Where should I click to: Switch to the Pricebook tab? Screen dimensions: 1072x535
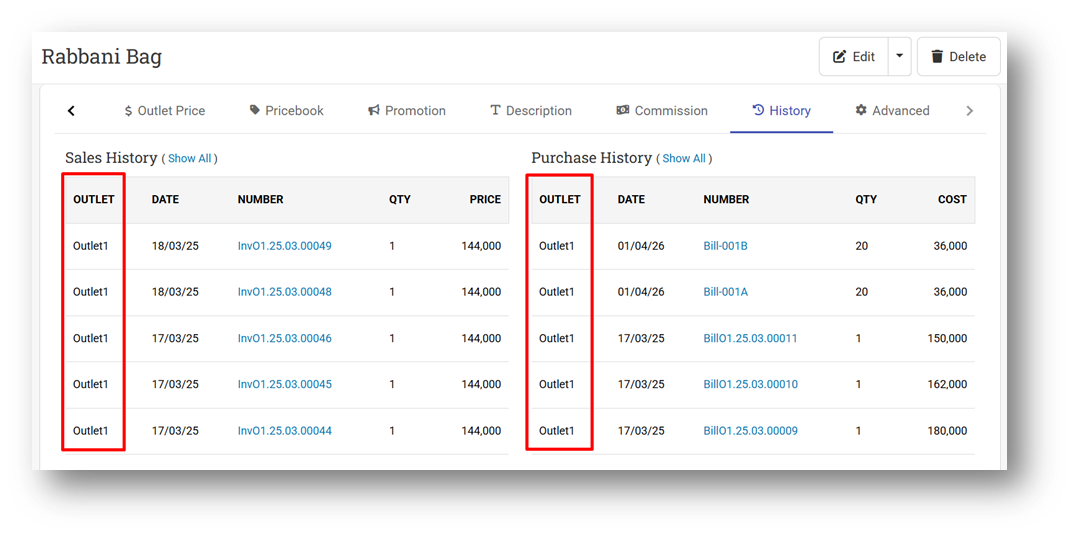point(286,111)
